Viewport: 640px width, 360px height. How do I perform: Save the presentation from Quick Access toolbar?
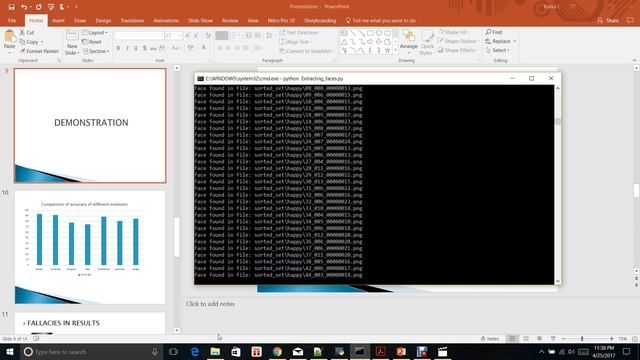point(11,7)
